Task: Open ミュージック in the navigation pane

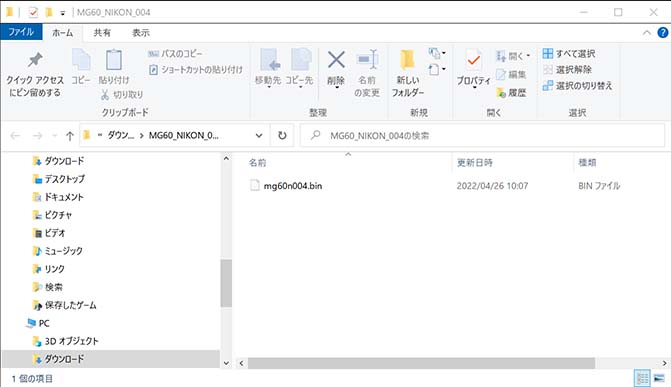Action: click(63, 251)
